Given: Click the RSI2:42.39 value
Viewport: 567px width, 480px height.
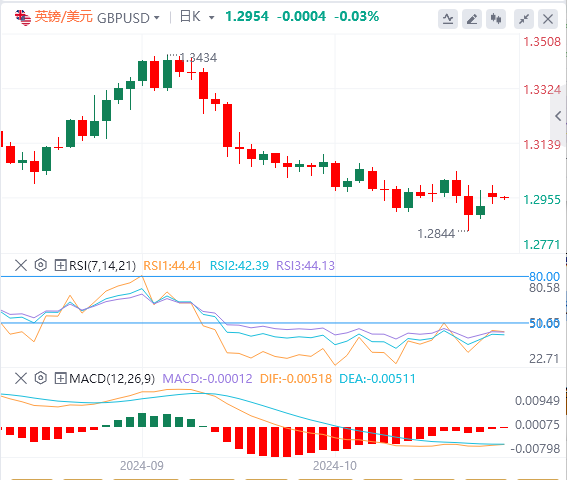Looking at the screenshot, I should 239,266.
